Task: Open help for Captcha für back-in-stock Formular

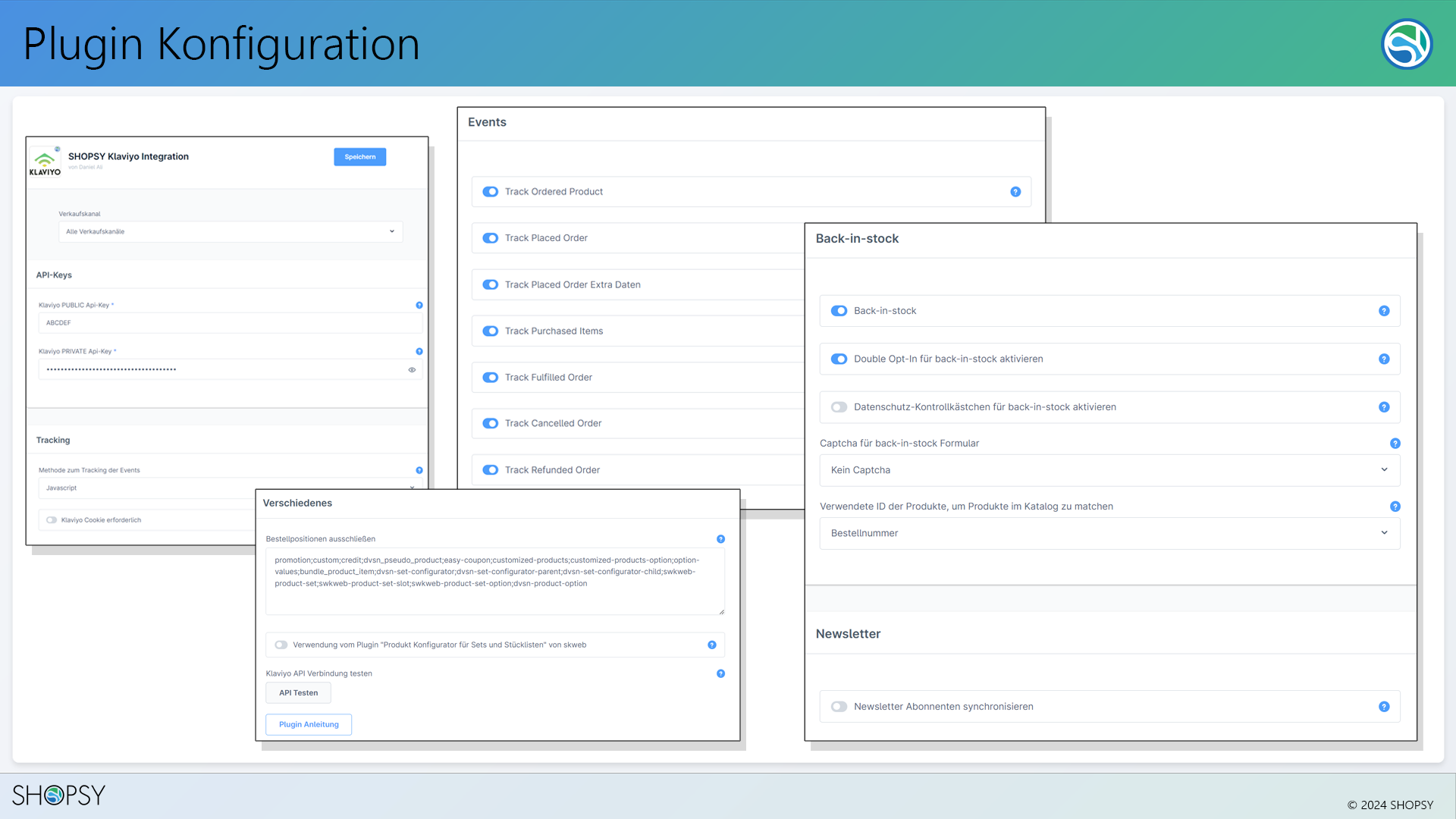Action: [x=1395, y=444]
